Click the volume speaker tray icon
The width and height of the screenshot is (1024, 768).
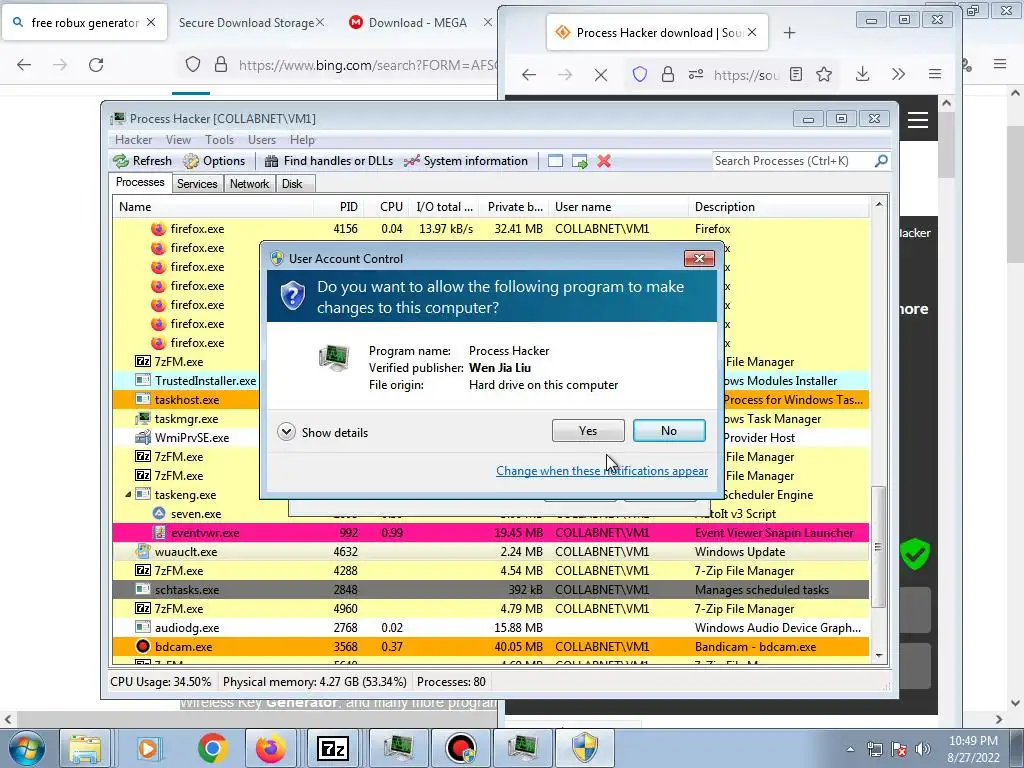click(922, 749)
